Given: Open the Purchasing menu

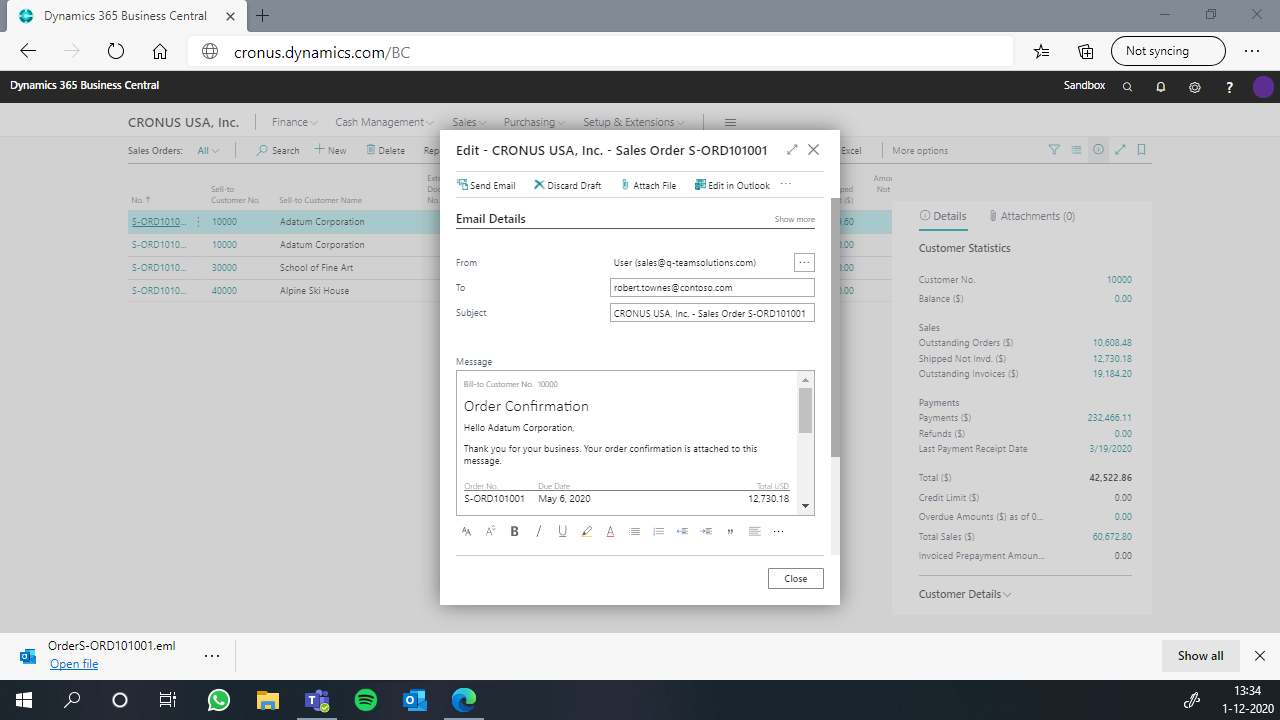Looking at the screenshot, I should coord(534,122).
